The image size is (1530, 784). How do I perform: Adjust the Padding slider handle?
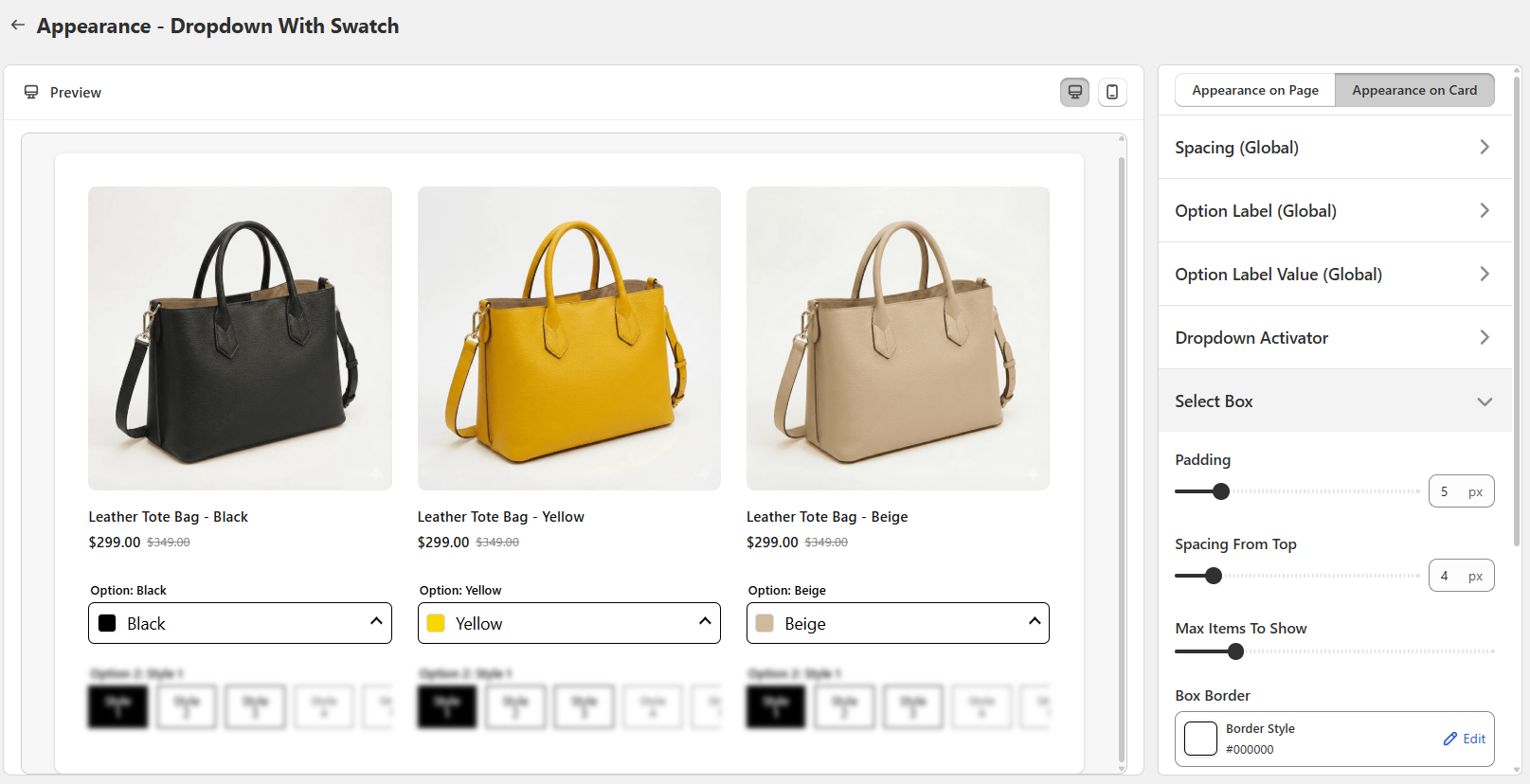1221,491
